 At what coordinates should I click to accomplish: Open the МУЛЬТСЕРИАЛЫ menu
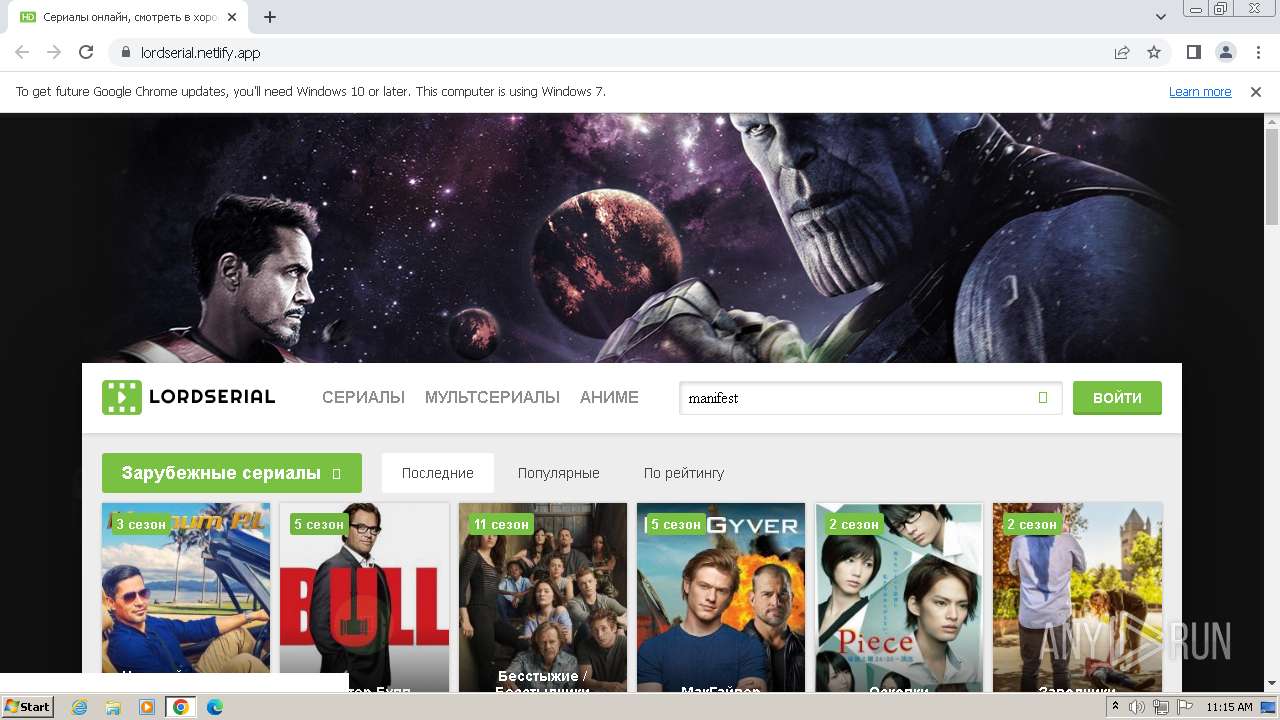[492, 397]
